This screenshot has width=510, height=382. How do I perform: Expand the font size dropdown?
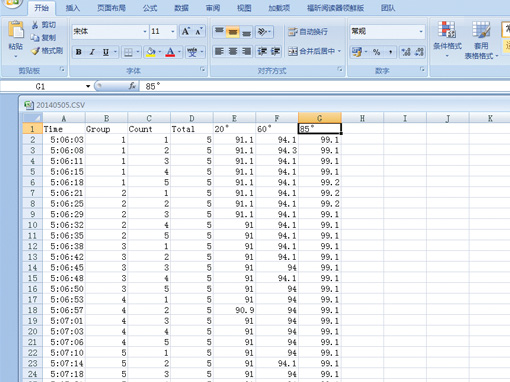tap(173, 31)
